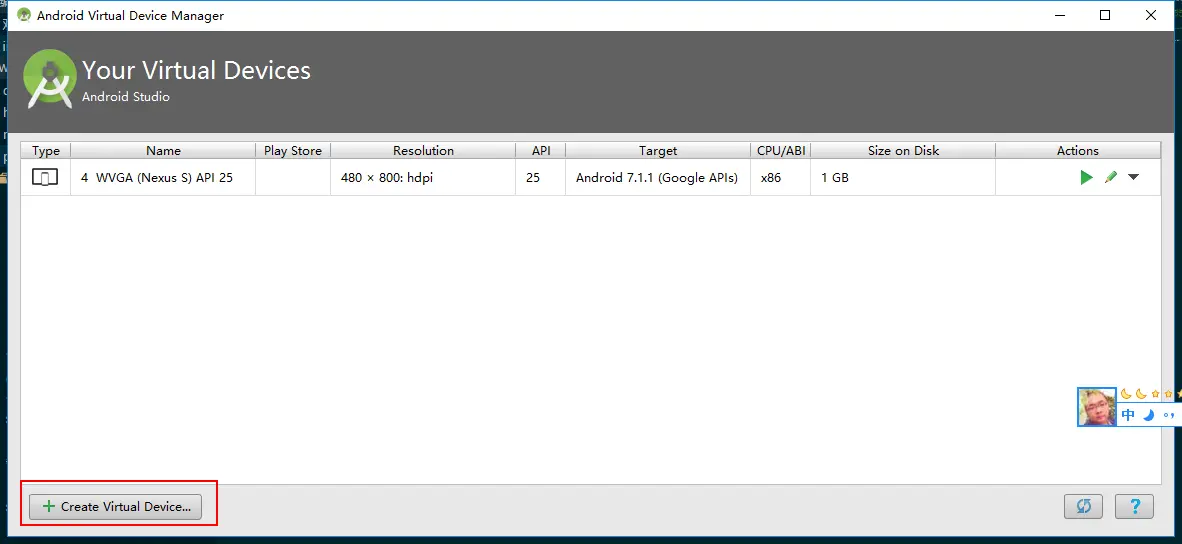Close the Android Virtual Device Manager window
1182x544 pixels.
click(x=1150, y=15)
